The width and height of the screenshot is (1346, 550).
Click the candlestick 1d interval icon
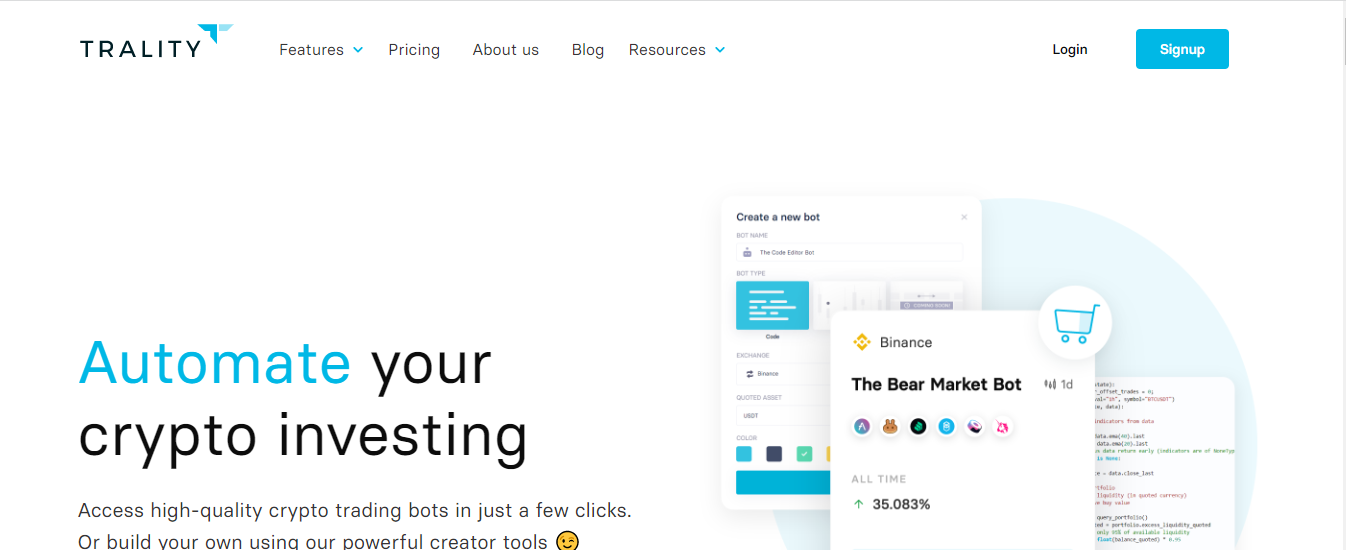[1050, 384]
